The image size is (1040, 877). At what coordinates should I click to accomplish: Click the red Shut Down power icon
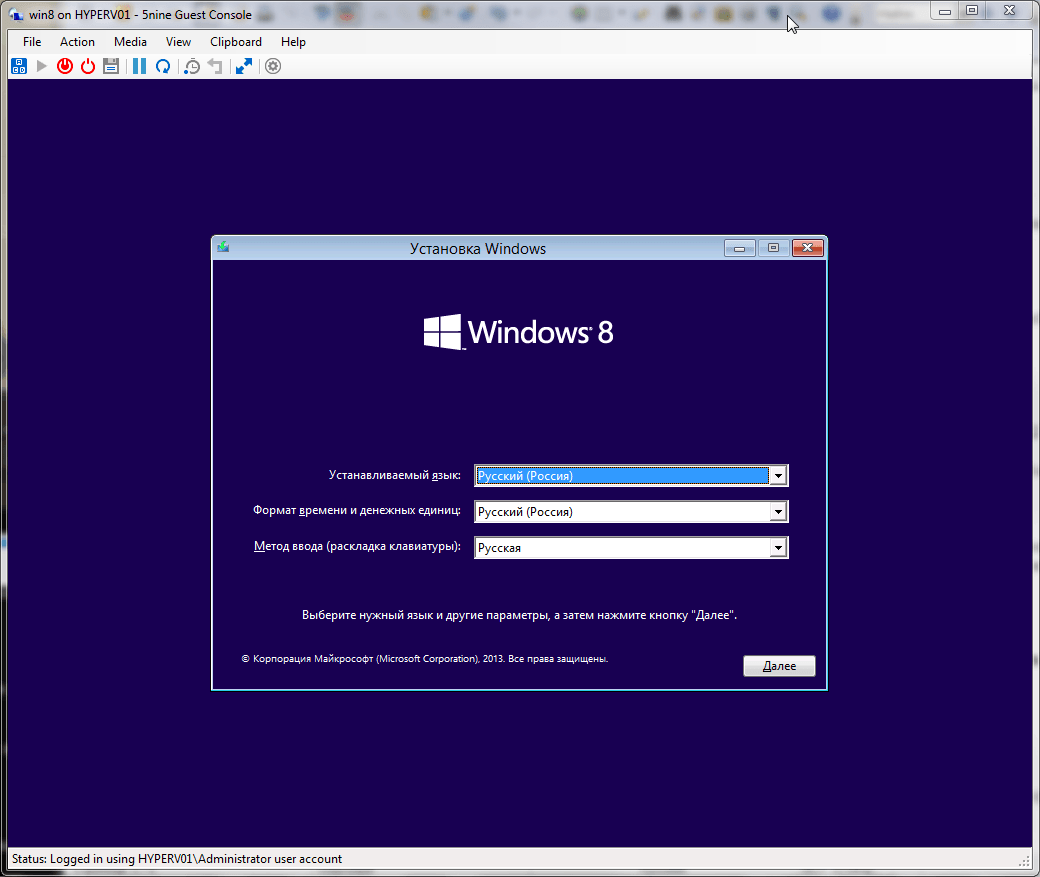tap(88, 66)
